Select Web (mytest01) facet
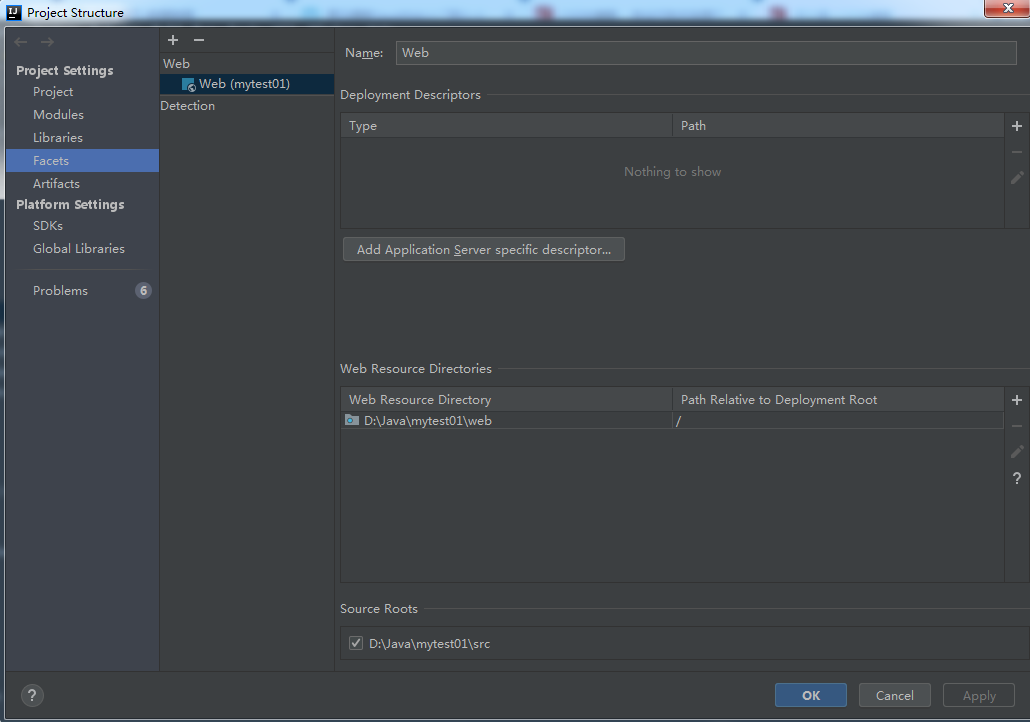The image size is (1030, 722). pyautogui.click(x=247, y=84)
